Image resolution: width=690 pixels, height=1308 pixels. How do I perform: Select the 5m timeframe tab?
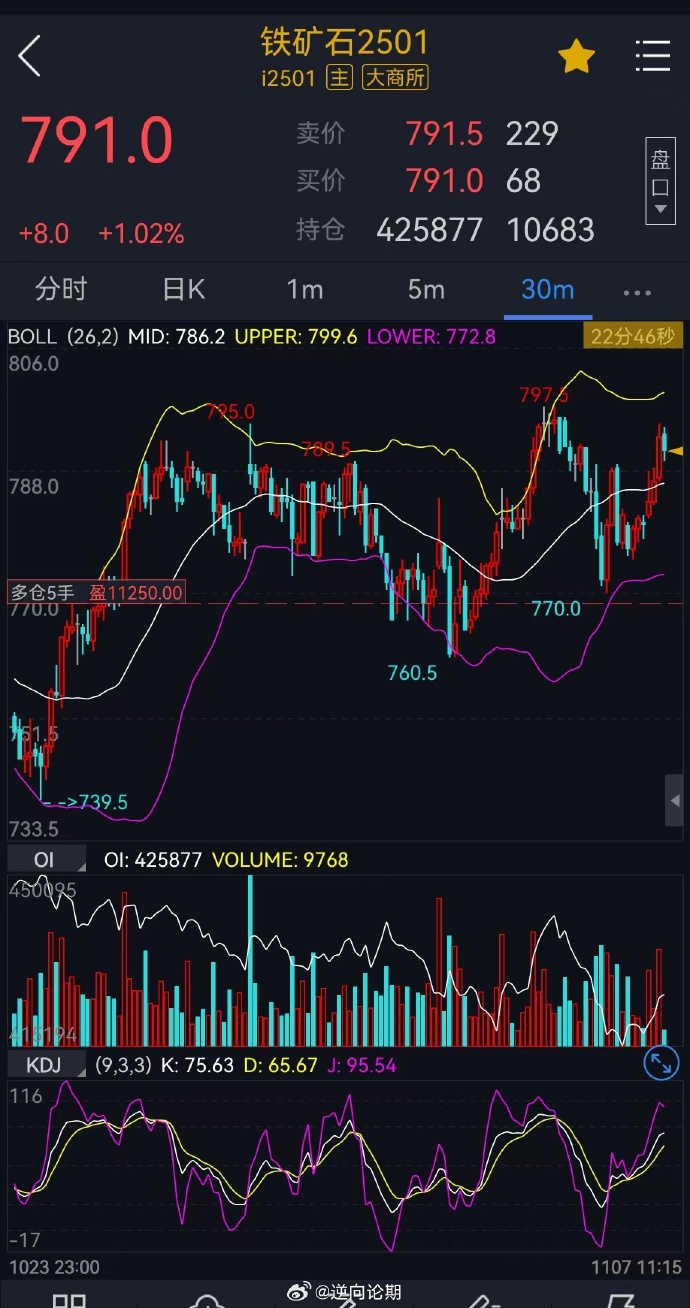pyautogui.click(x=426, y=290)
